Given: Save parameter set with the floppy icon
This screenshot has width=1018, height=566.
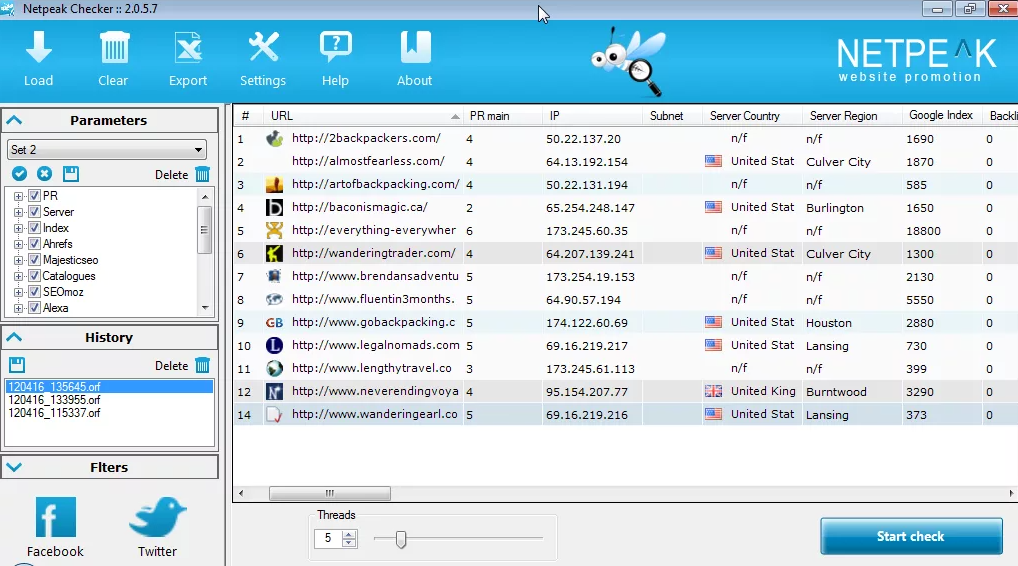Looking at the screenshot, I should [x=71, y=174].
